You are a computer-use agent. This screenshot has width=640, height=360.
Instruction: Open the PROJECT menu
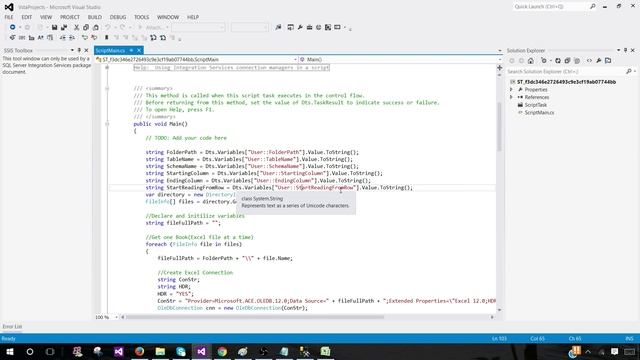tap(70, 17)
